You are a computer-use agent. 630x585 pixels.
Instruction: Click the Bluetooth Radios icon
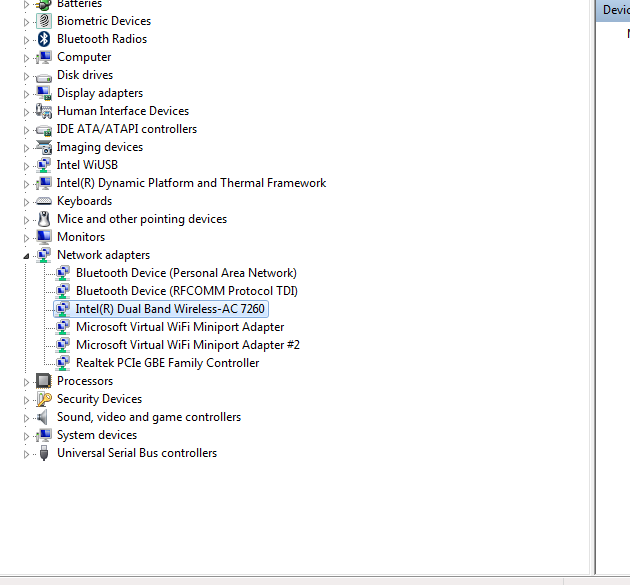tap(44, 39)
